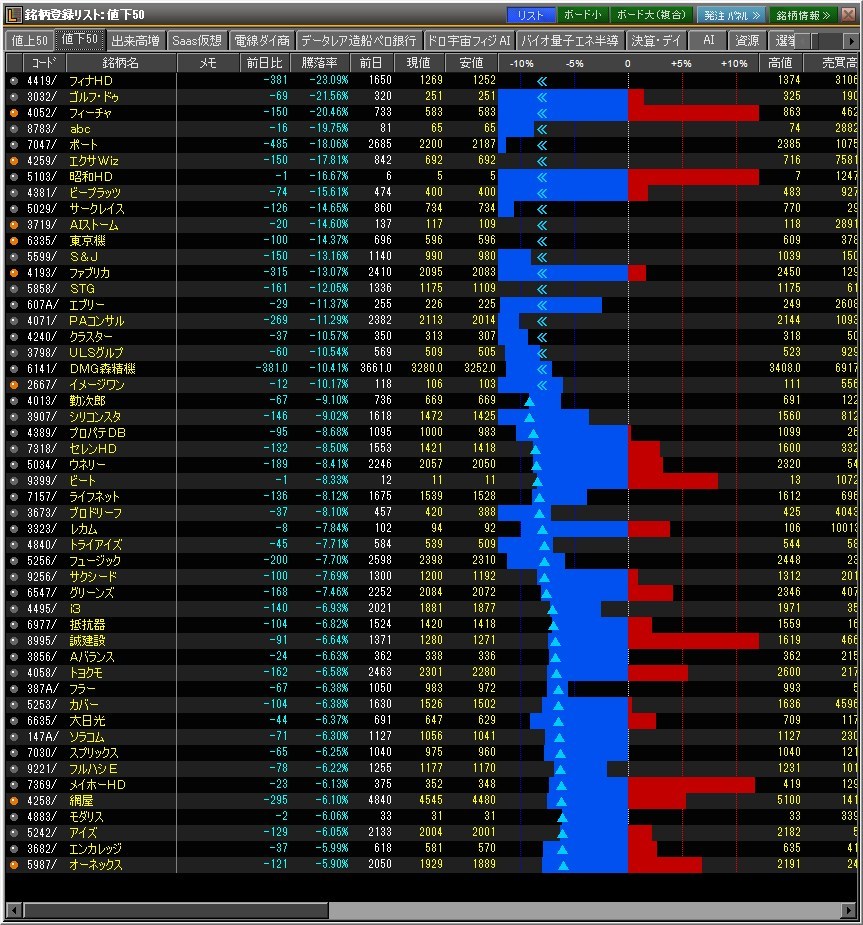Screen dimensions: 863x925
Task: Click the app icon in the title bar
Action: (x=14, y=14)
